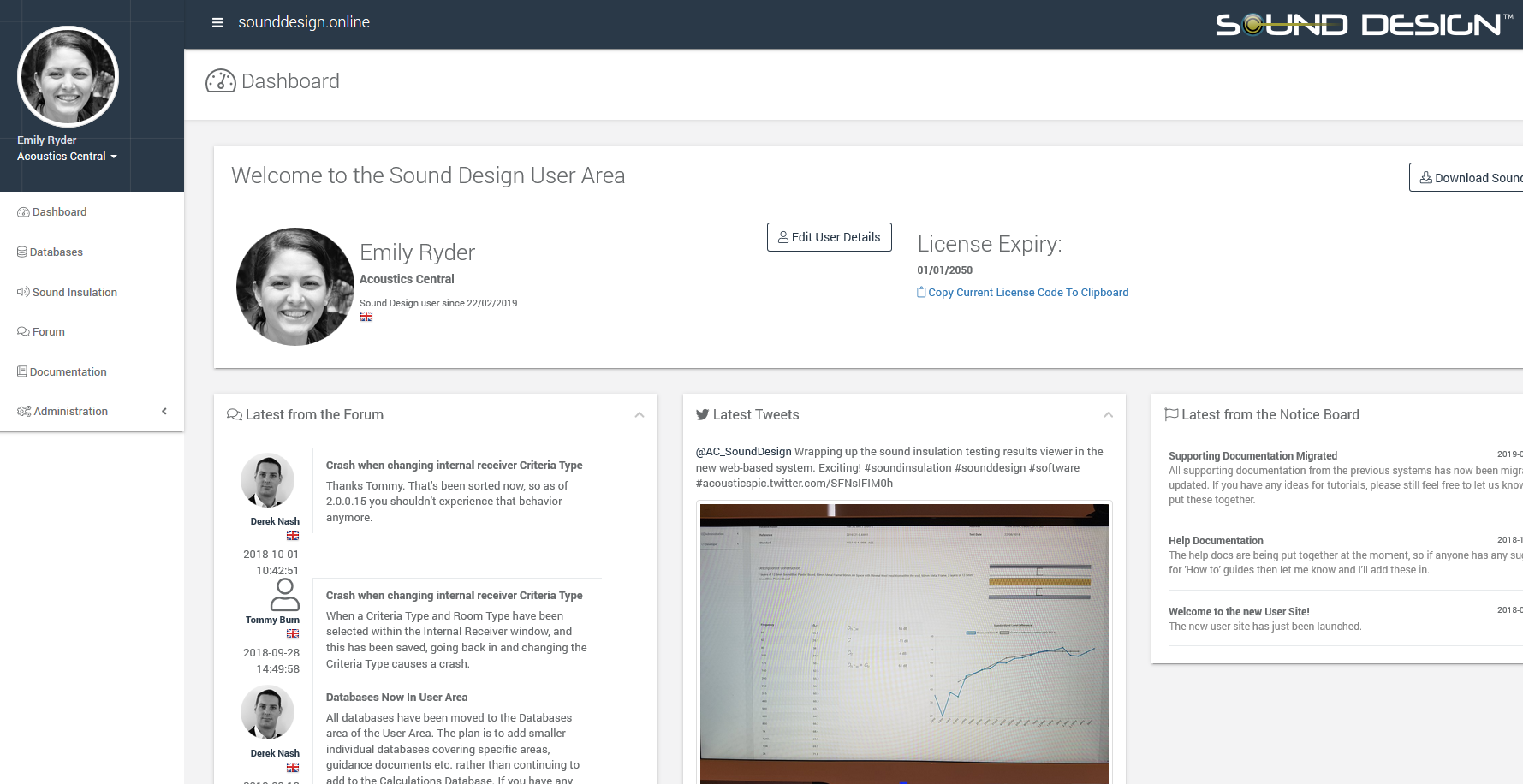
Task: Click the Download Sound Design button
Action: [x=1468, y=178]
